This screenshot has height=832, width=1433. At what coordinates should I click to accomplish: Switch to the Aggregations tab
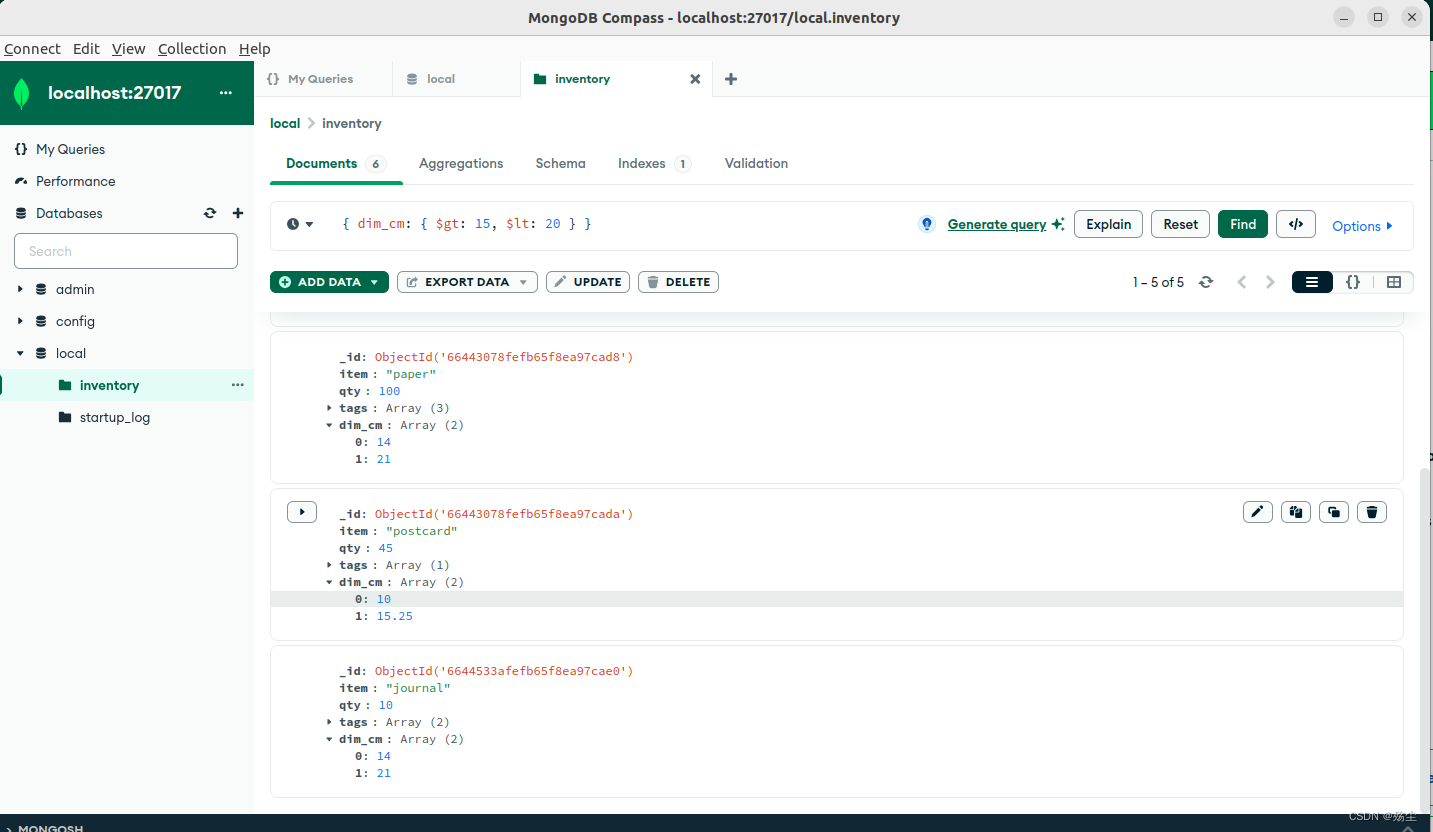(461, 163)
